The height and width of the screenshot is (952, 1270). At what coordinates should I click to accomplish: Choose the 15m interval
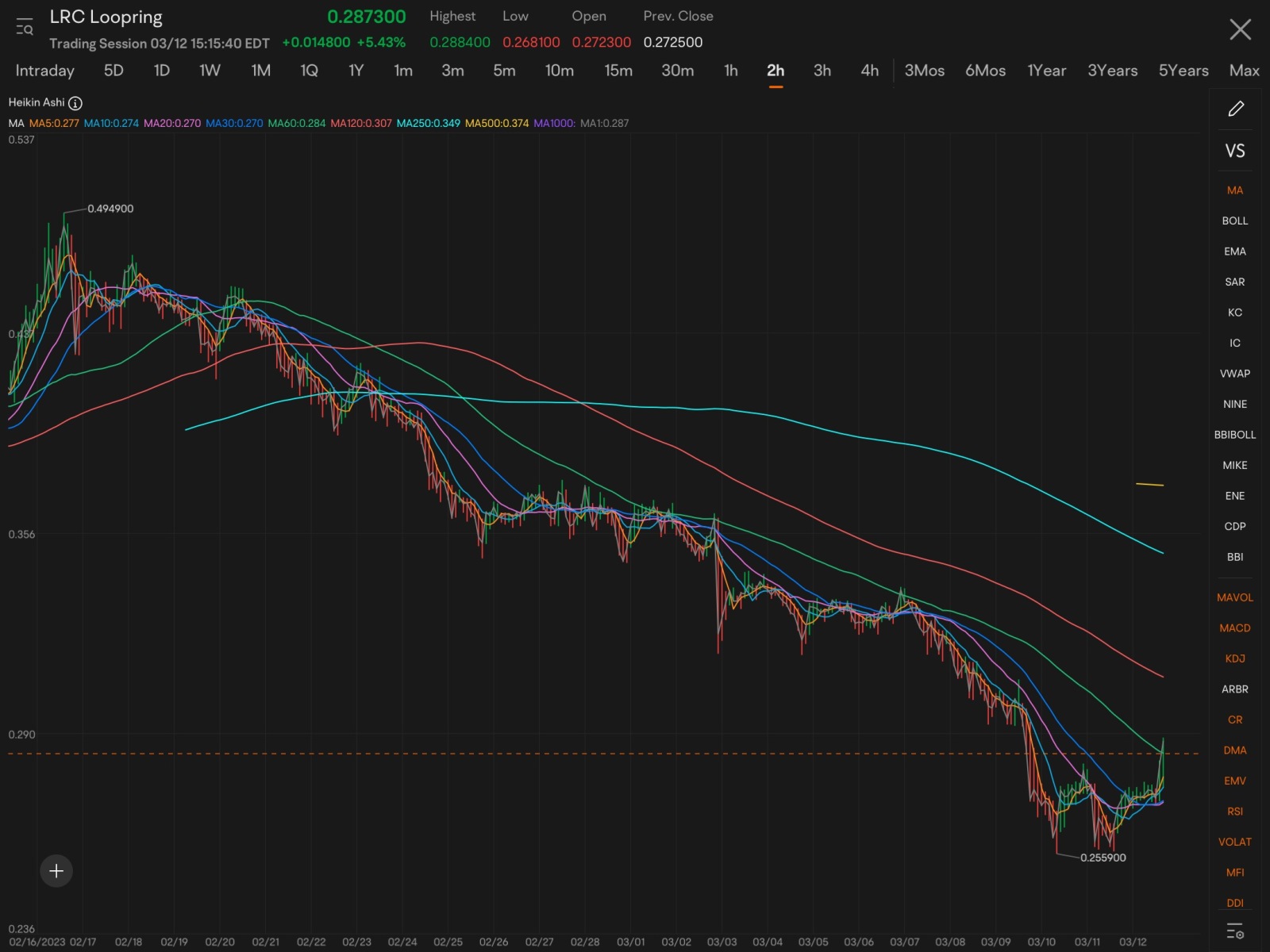tap(618, 71)
